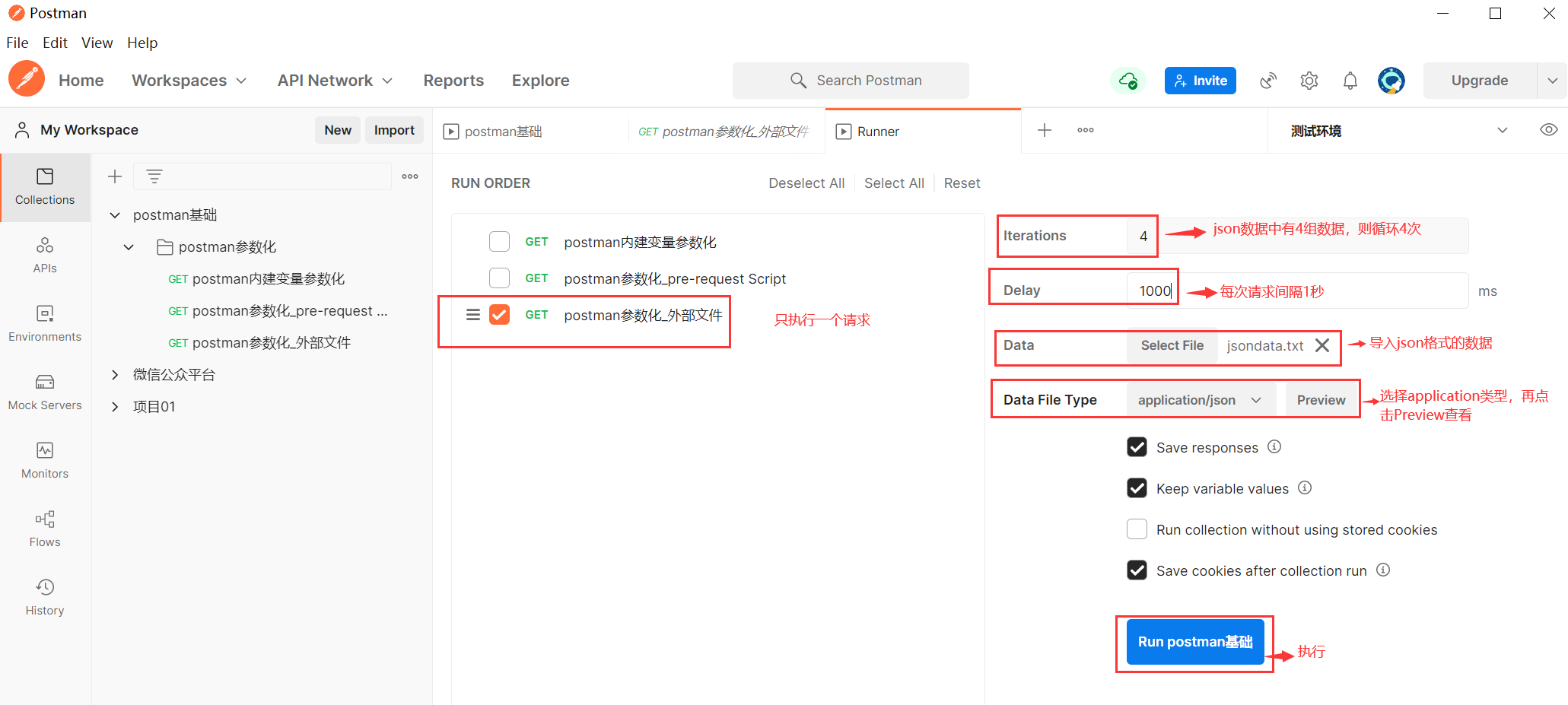This screenshot has width=1568, height=705.
Task: Click the Preview button
Action: (1321, 400)
